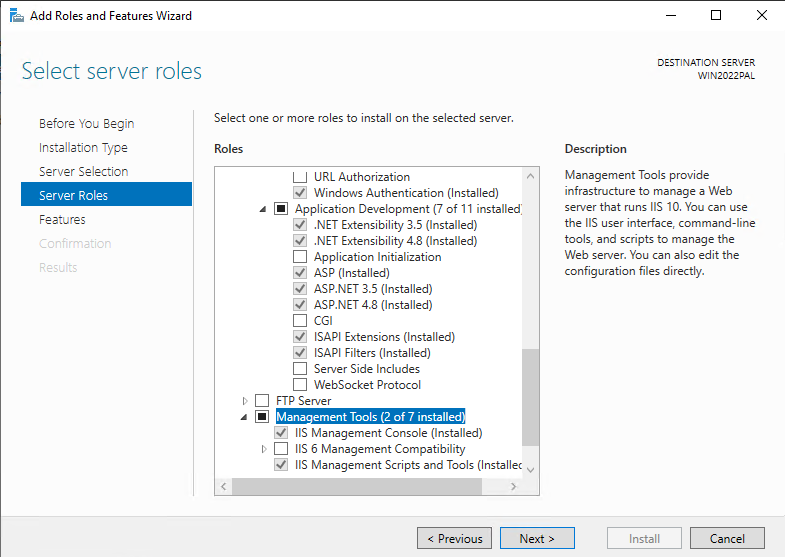Click the wizard icon in the title bar
This screenshot has width=785, height=557.
[17, 16]
